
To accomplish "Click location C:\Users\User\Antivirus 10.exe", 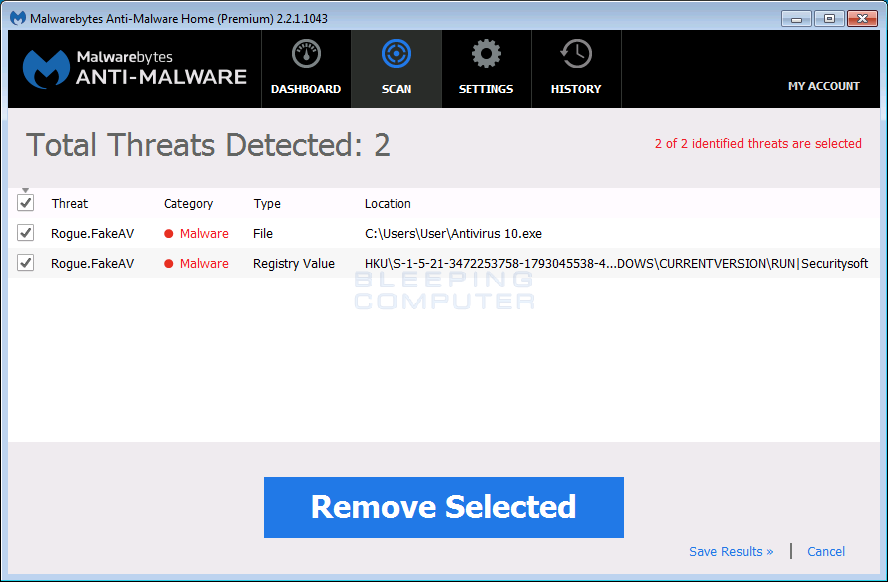I will coord(453,234).
